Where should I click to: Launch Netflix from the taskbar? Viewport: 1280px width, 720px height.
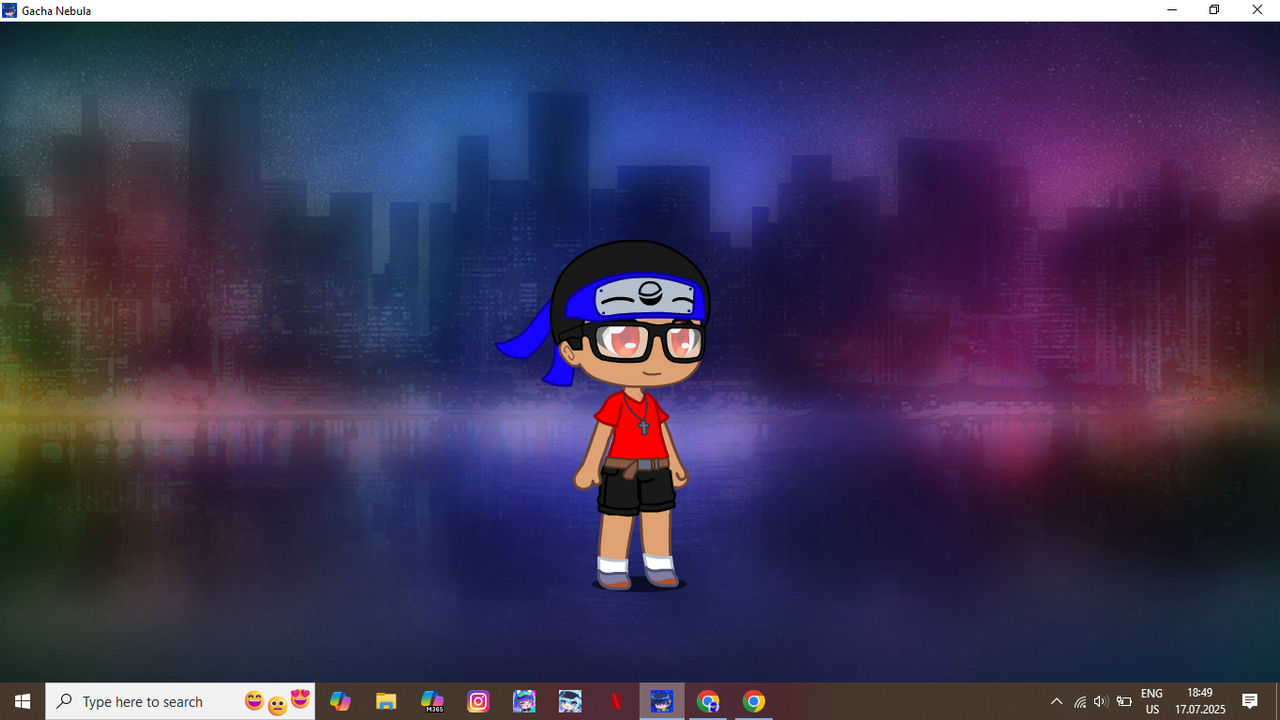coord(616,701)
